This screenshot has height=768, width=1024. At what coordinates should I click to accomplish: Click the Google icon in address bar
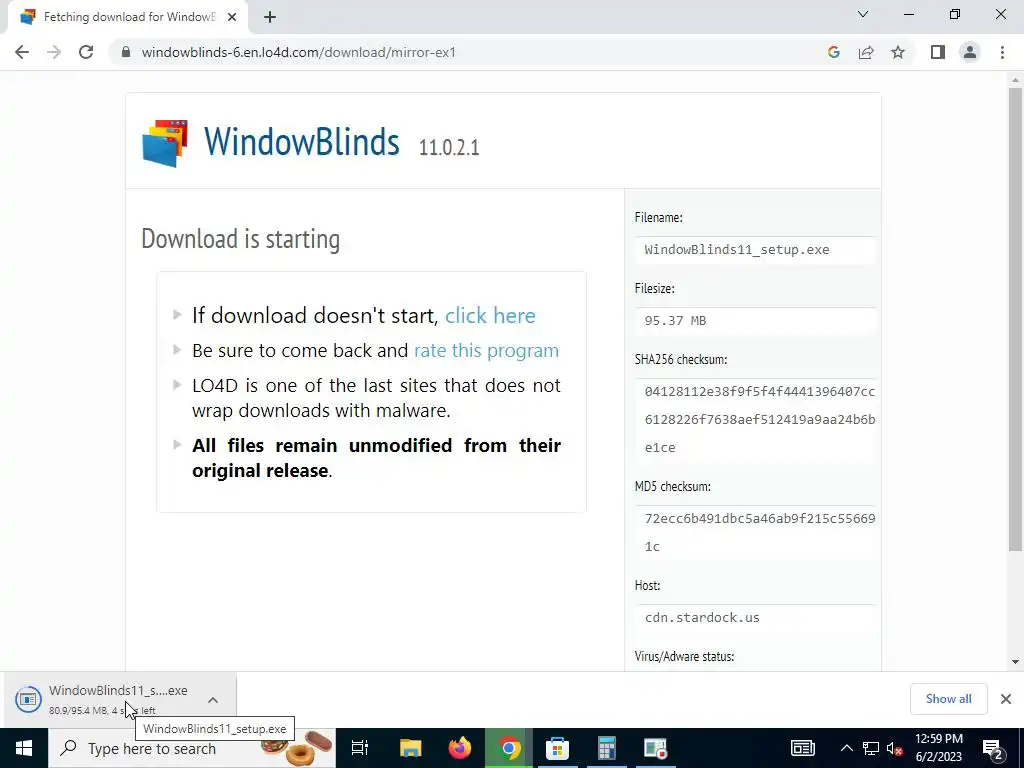tap(833, 52)
